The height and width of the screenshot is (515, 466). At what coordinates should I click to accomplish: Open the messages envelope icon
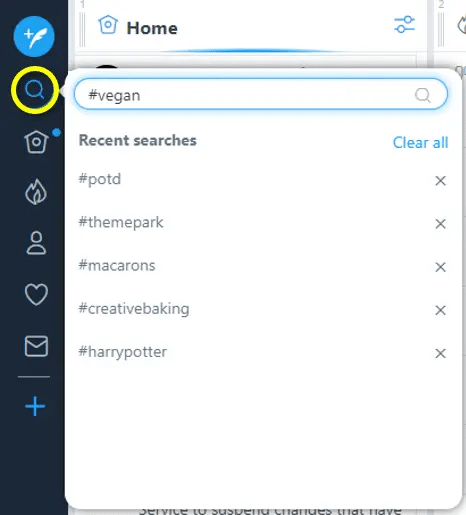click(36, 346)
